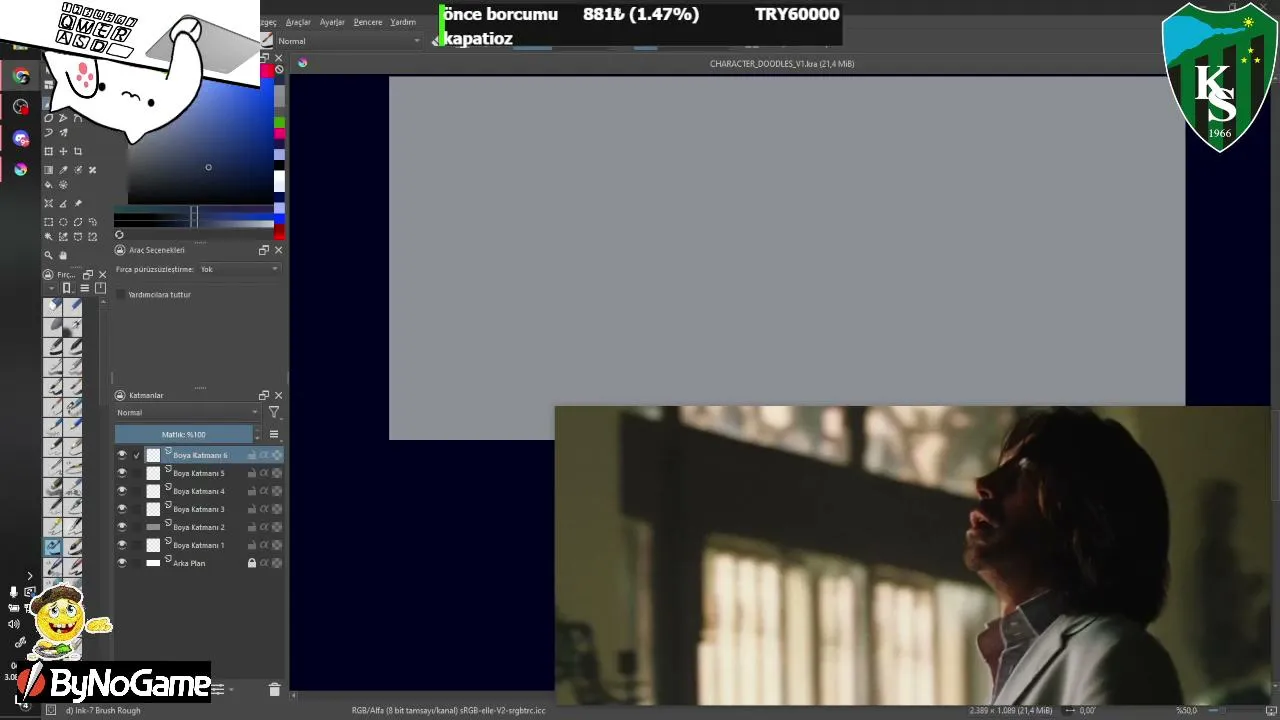The width and height of the screenshot is (1280, 720).
Task: Select the Boya Katmanı 2 layer name
Action: 199,527
